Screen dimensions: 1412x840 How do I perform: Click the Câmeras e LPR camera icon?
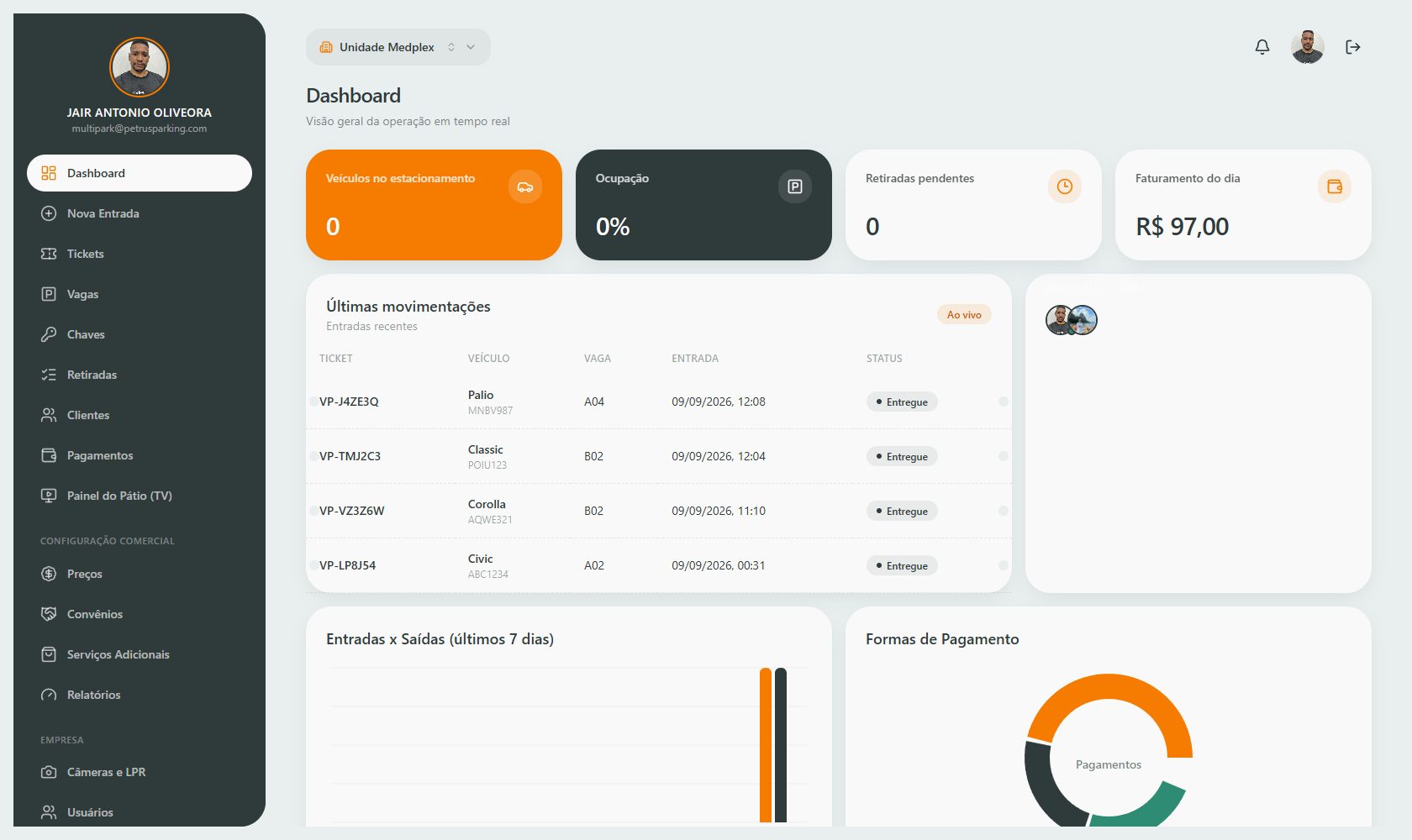[x=49, y=772]
